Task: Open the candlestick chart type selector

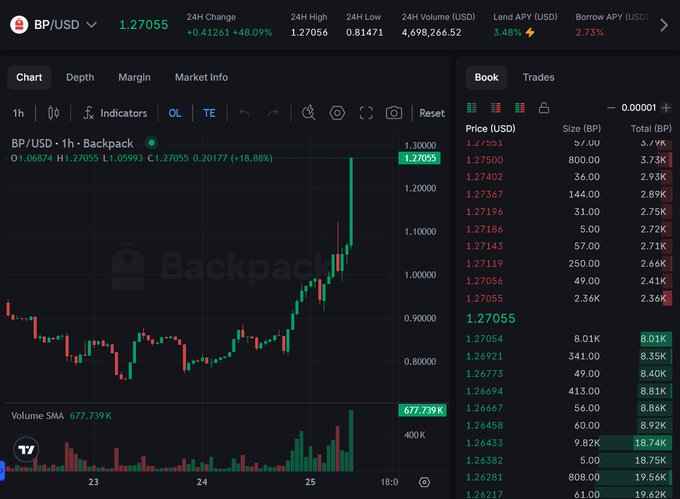Action: pyautogui.click(x=53, y=113)
